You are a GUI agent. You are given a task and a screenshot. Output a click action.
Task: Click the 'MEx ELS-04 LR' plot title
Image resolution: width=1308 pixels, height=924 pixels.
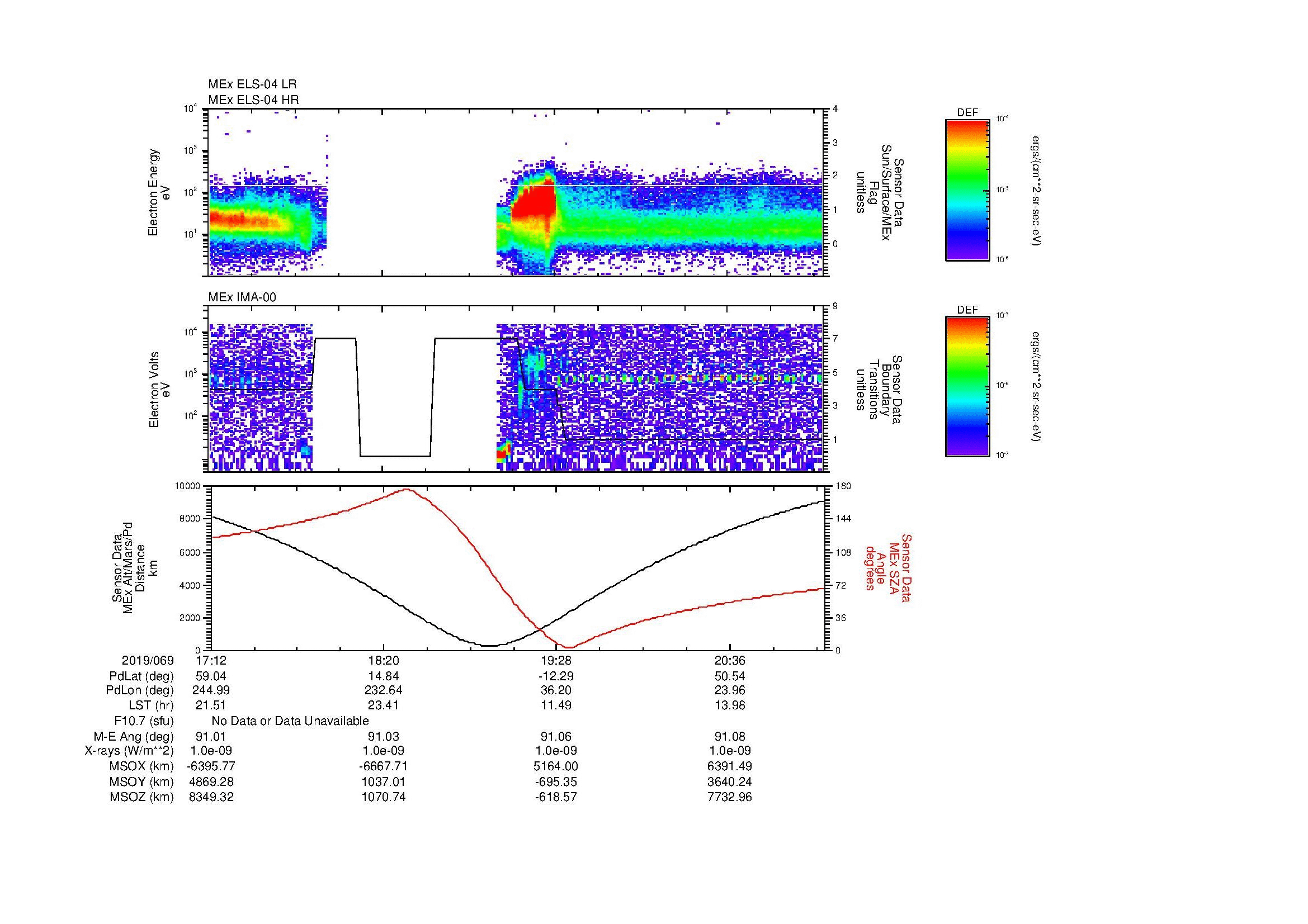[252, 84]
